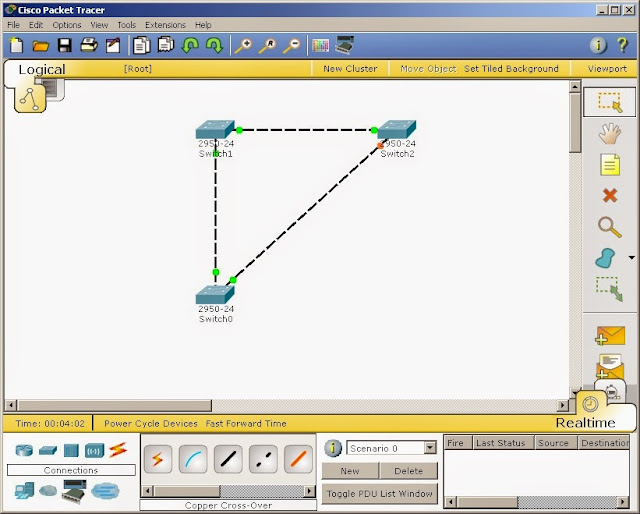Screen dimensions: 640x514
Task: Click the New file icon
Action: tap(16, 45)
